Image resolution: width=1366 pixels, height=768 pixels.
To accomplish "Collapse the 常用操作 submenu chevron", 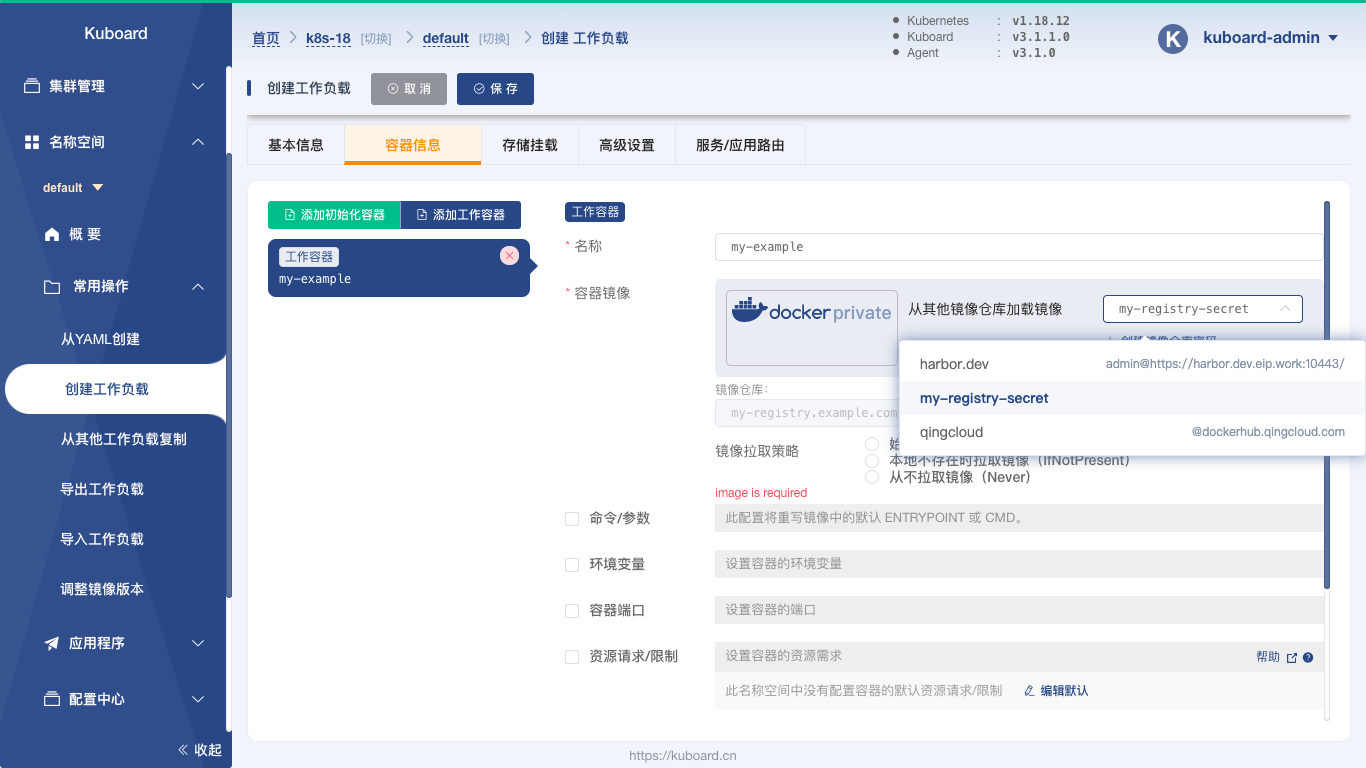I will [198, 287].
